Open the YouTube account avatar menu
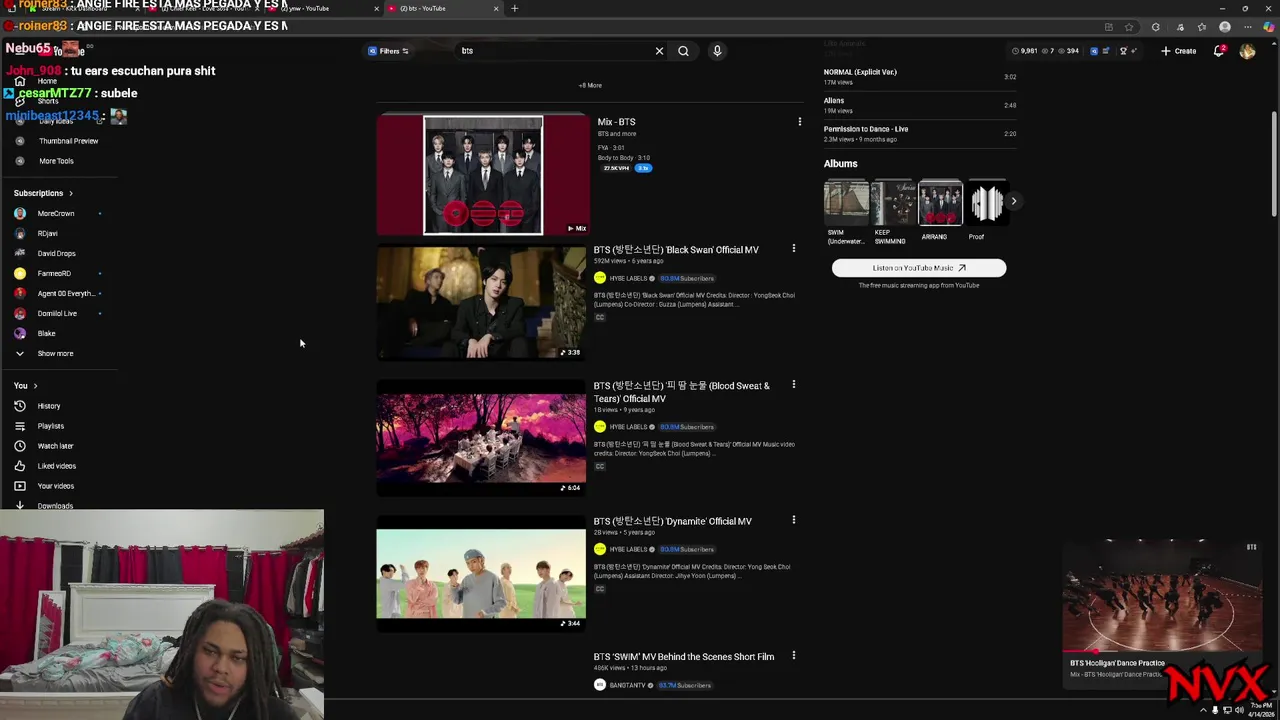 point(1247,51)
